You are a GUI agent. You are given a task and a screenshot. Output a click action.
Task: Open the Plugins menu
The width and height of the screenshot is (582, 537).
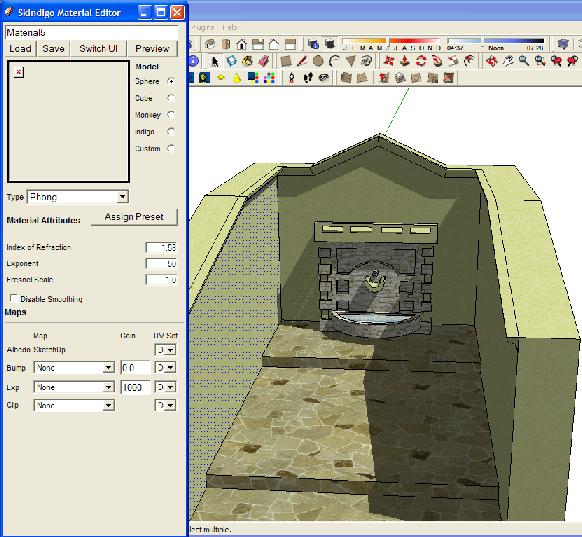pos(203,27)
